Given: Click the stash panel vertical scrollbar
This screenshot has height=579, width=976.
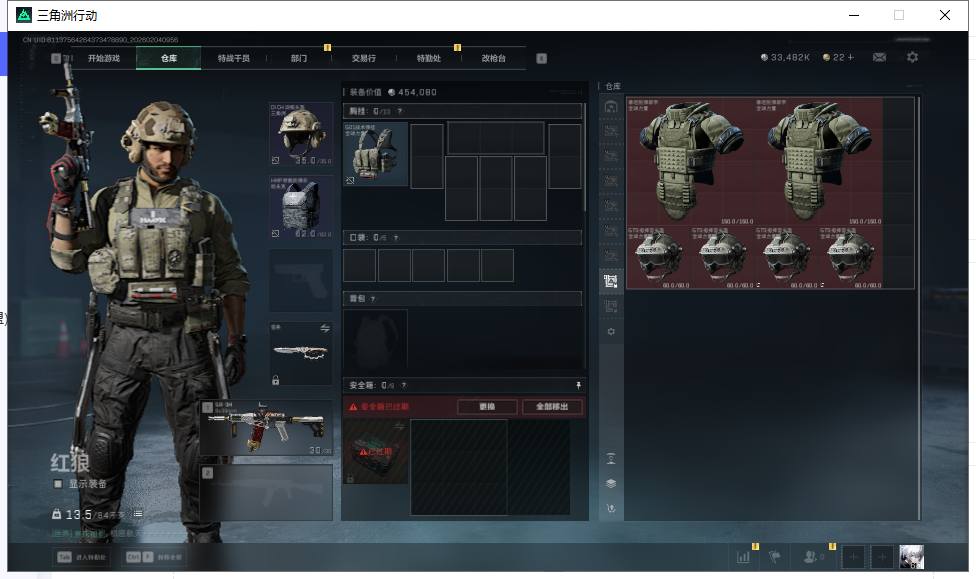Looking at the screenshot, I should point(919,308).
